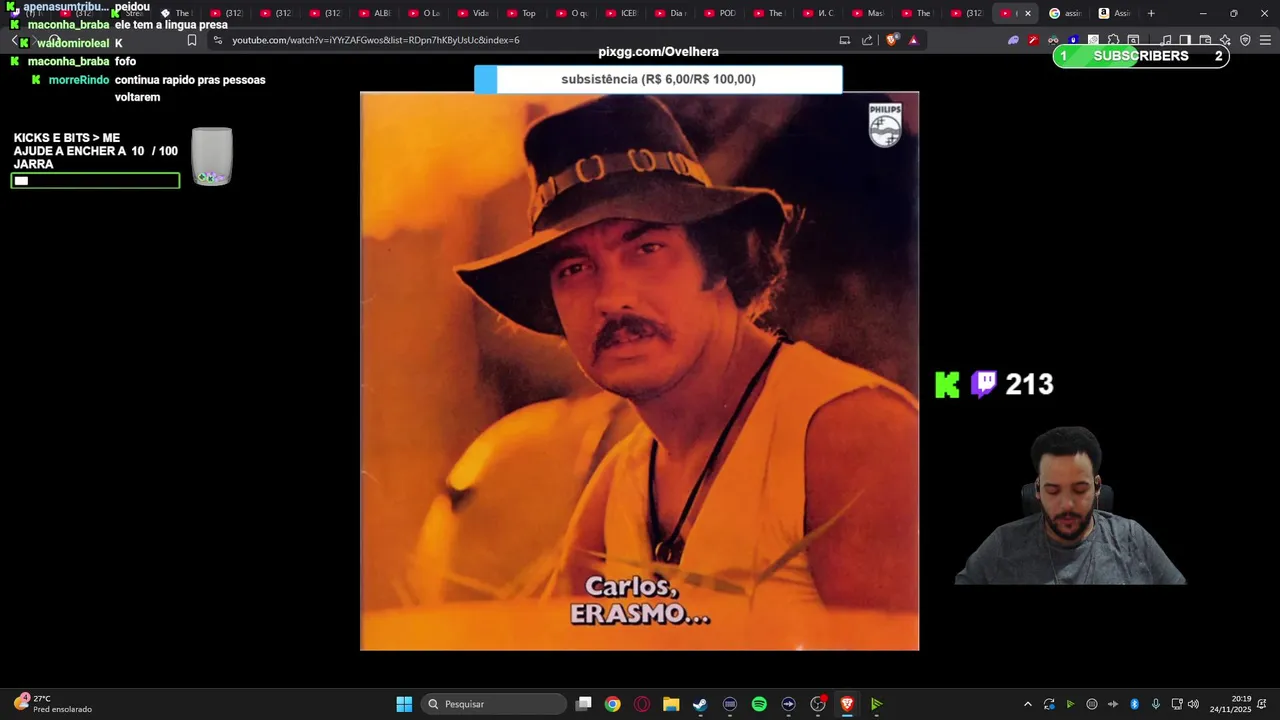Open OBS Studio from taskbar
The height and width of the screenshot is (720, 1280).
coord(818,704)
